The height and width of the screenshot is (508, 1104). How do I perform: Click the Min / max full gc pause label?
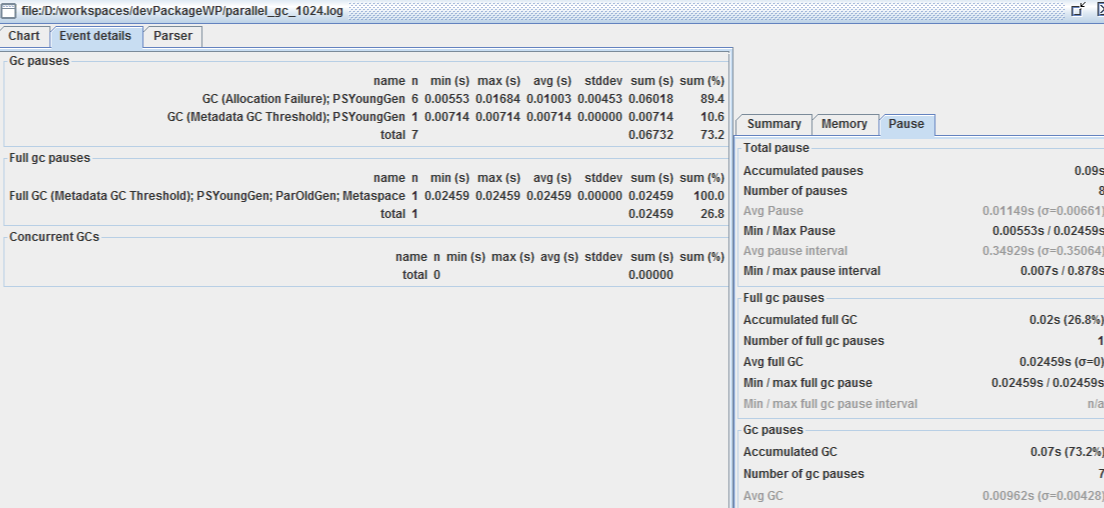click(x=808, y=383)
